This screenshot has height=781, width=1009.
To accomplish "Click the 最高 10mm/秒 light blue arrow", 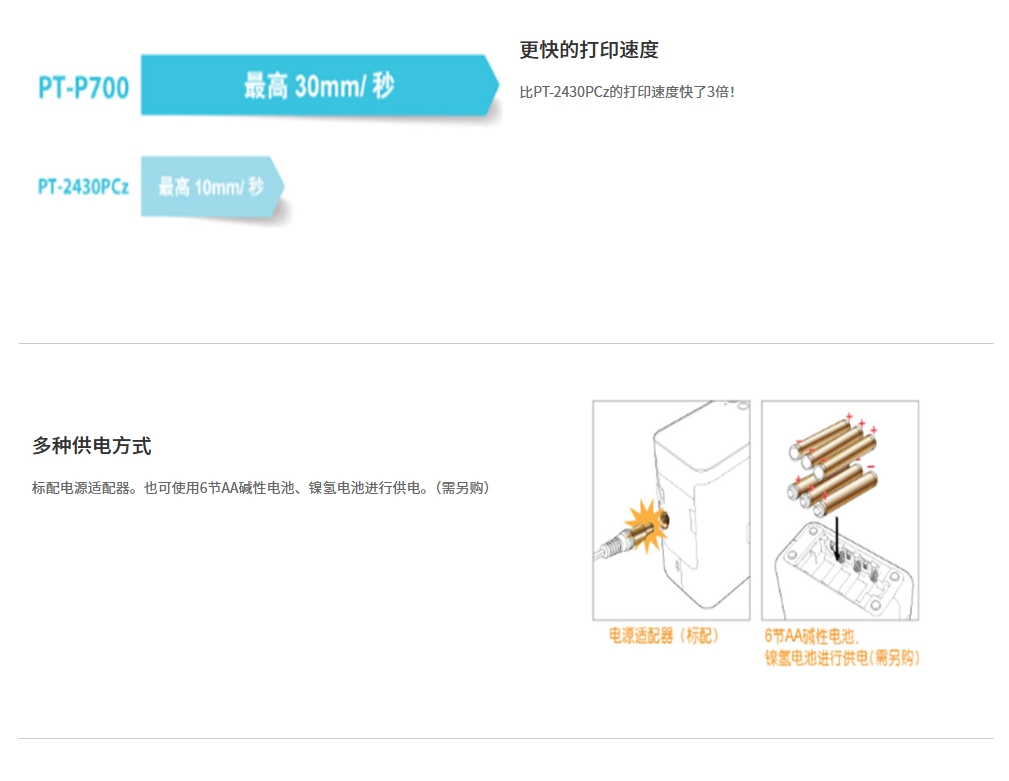I will pyautogui.click(x=212, y=187).
